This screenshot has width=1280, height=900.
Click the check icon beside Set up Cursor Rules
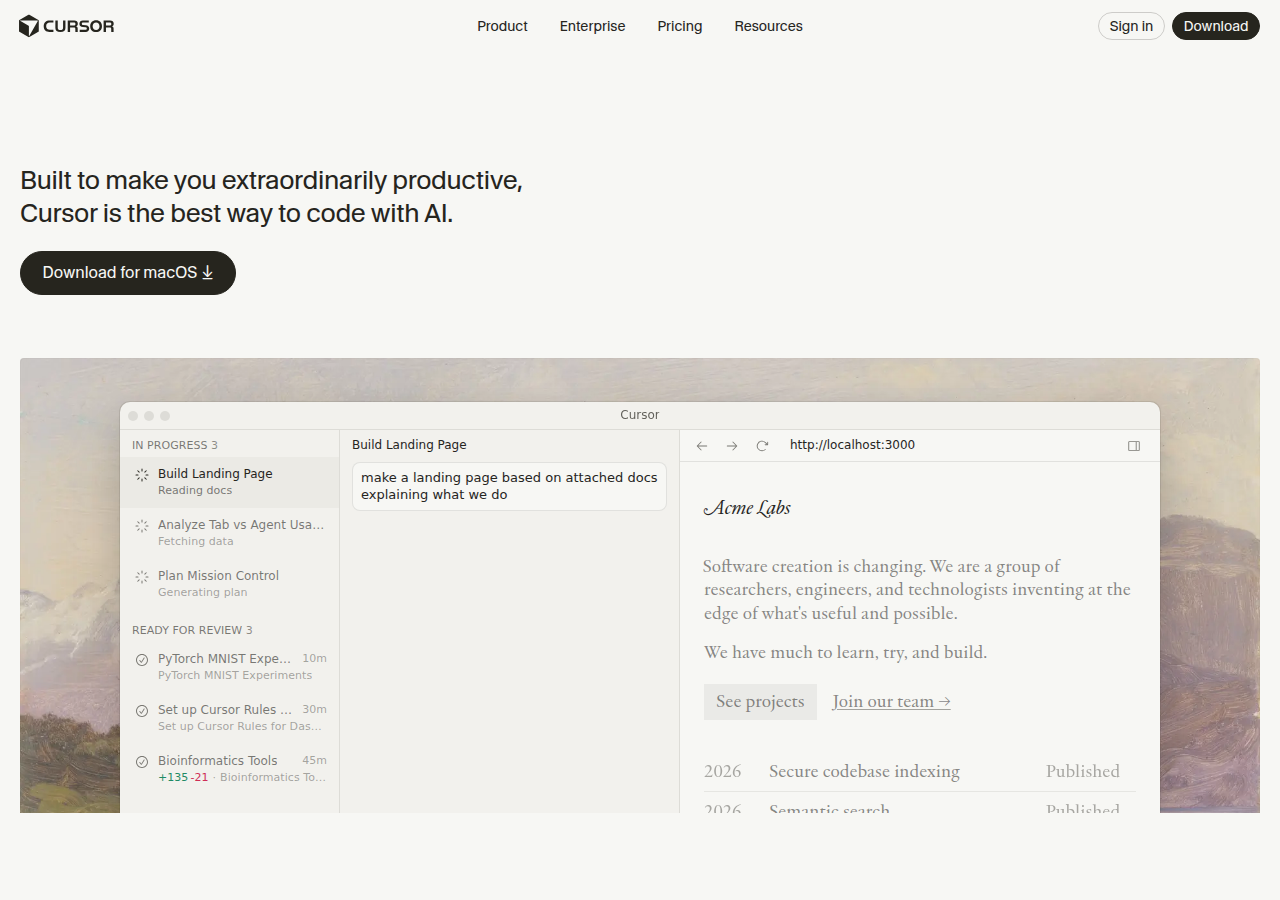pyautogui.click(x=142, y=711)
